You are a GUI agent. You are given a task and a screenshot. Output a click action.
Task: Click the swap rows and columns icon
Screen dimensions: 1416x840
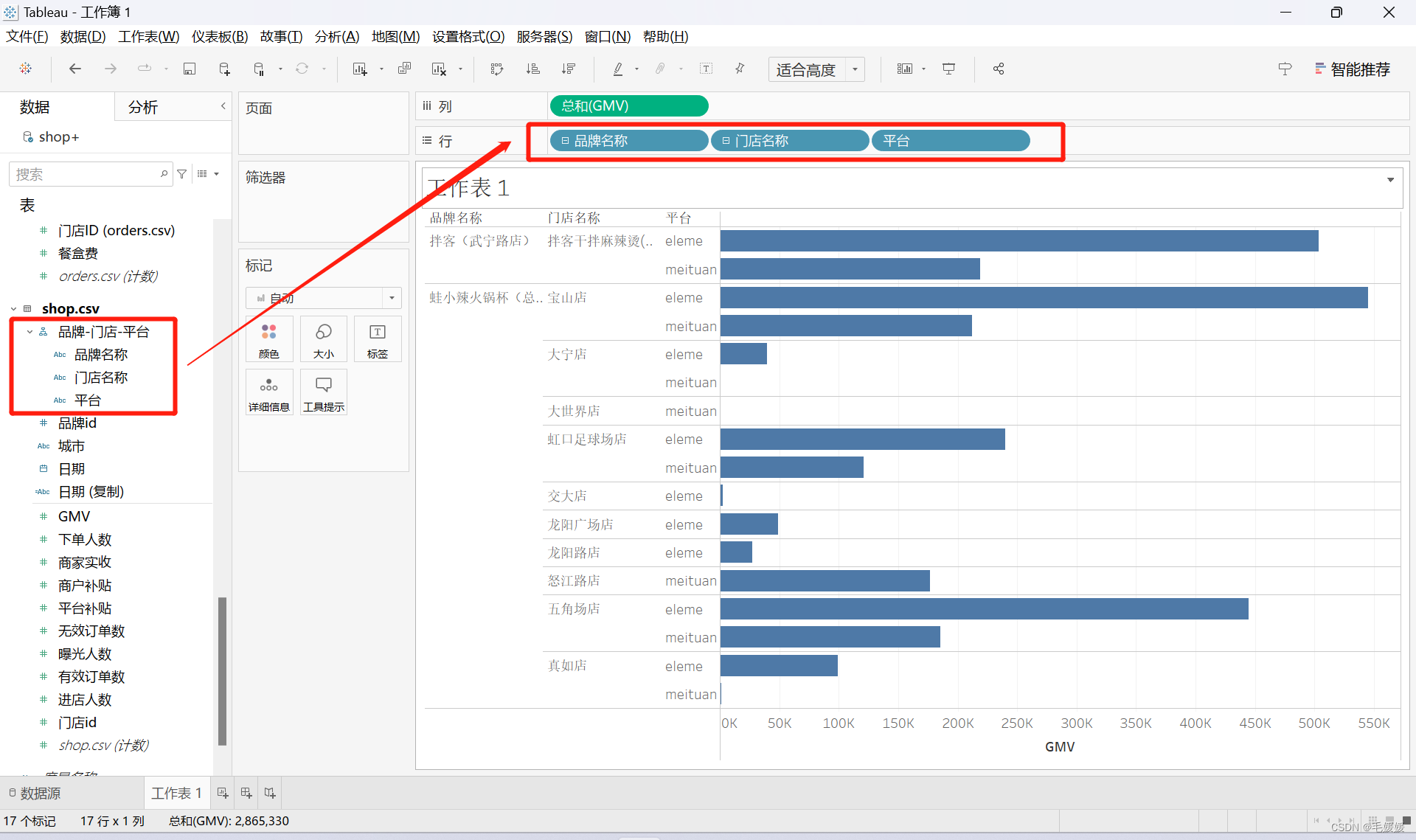pos(497,69)
